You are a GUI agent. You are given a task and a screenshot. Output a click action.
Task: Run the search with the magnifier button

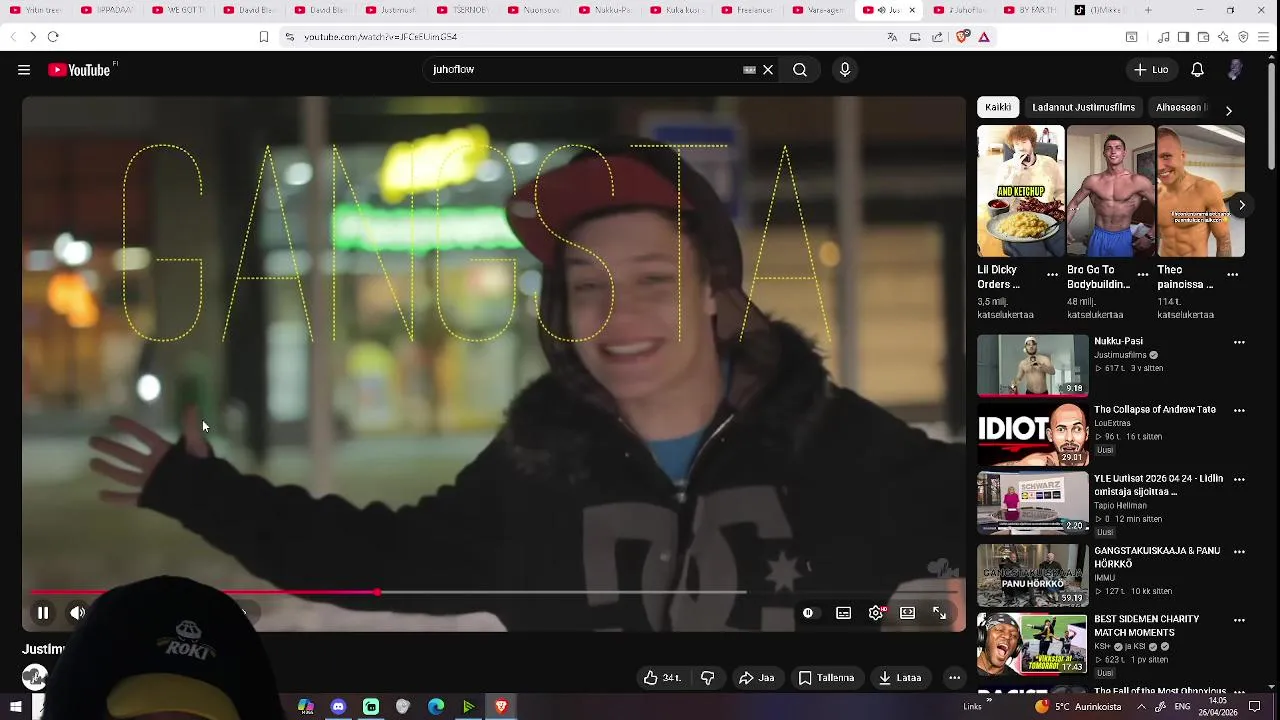(800, 70)
